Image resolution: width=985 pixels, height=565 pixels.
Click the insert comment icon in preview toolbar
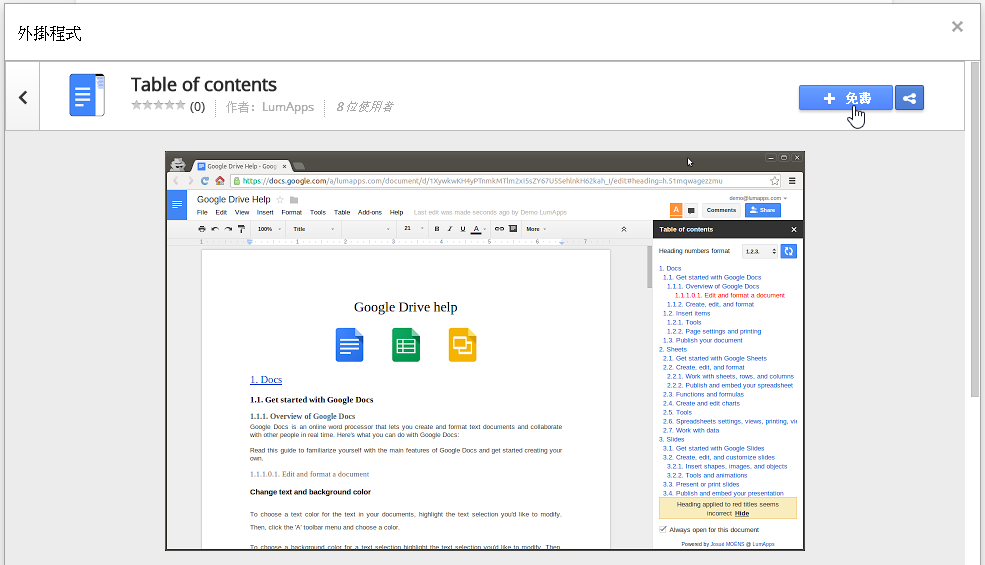(x=513, y=229)
